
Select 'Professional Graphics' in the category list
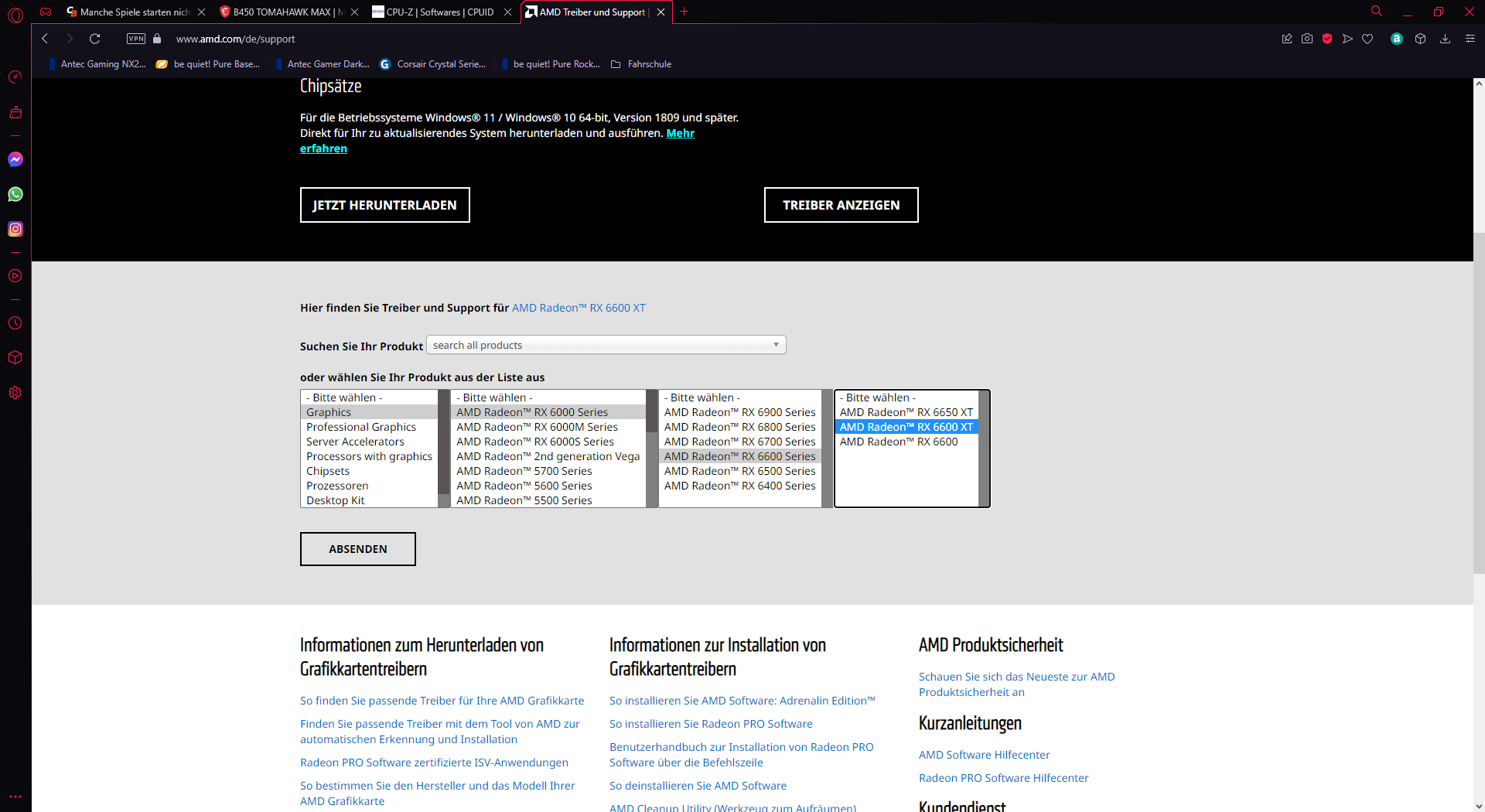368,427
